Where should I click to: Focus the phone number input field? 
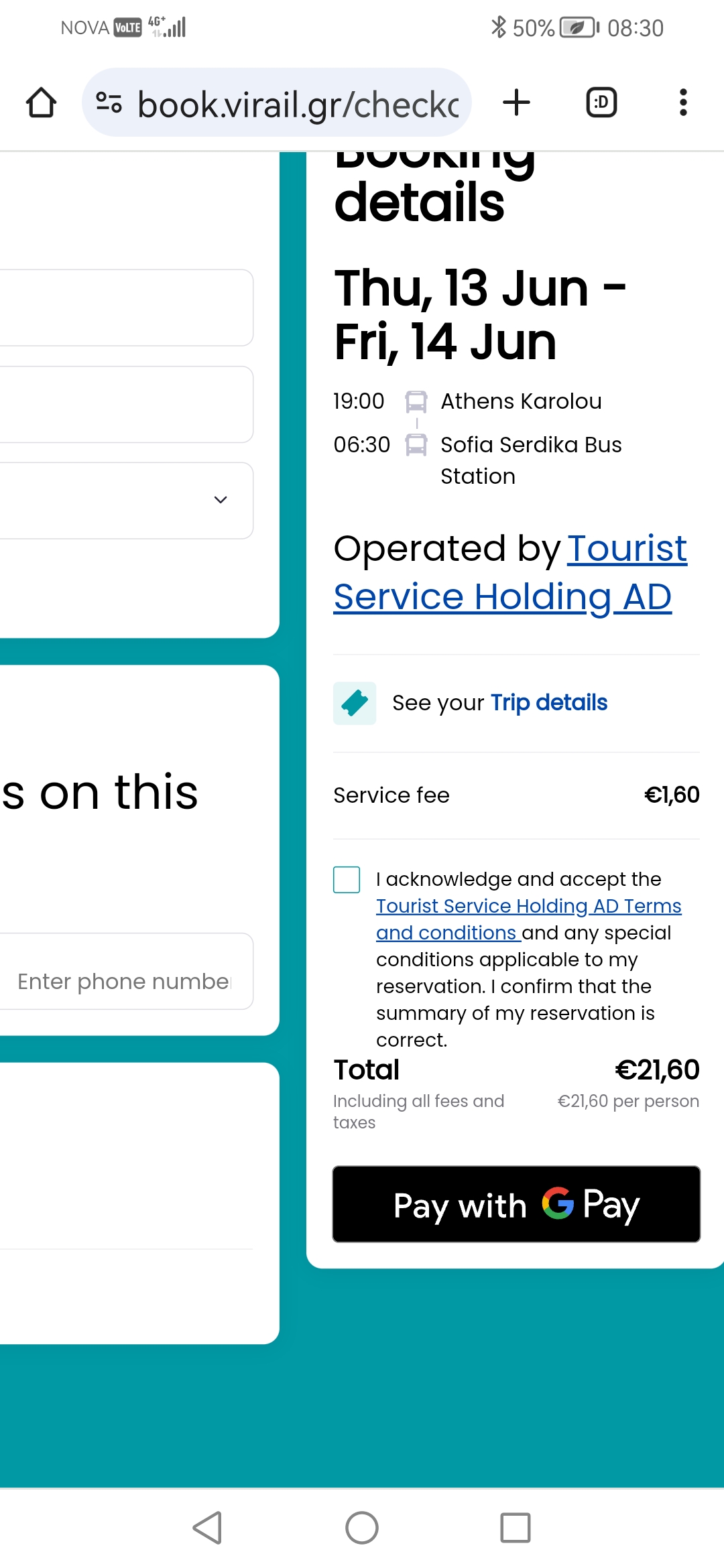click(127, 972)
